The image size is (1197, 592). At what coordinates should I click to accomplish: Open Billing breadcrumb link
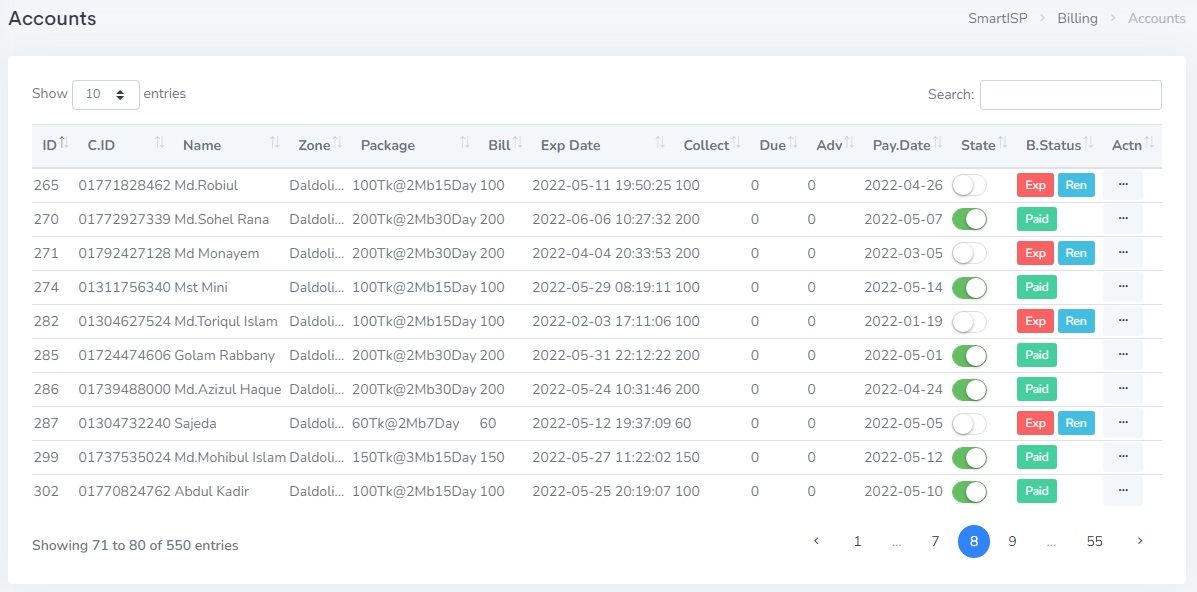click(x=1077, y=18)
